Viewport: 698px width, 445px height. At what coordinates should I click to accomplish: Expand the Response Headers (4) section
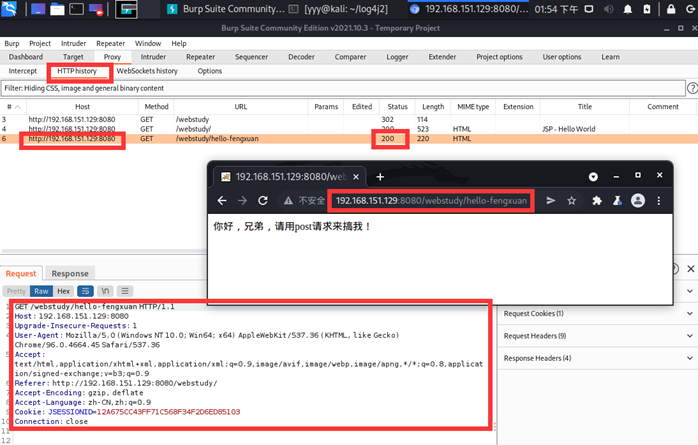(x=597, y=358)
